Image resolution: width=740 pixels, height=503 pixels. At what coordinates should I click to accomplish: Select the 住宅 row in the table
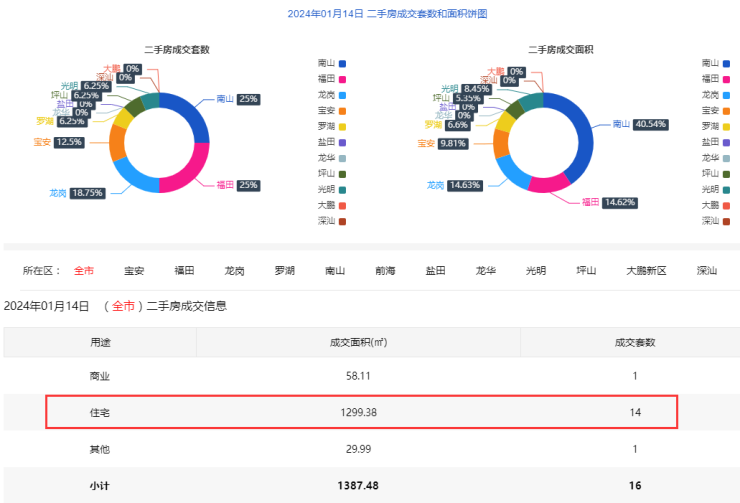pyautogui.click(x=361, y=412)
